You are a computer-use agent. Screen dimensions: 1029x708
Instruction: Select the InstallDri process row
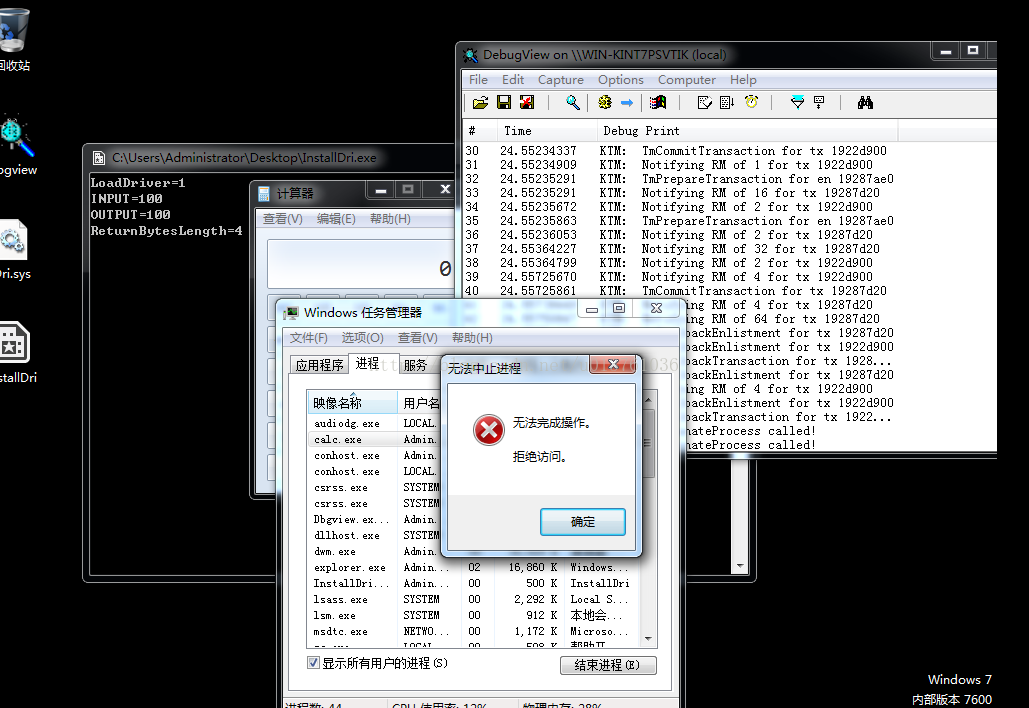pos(472,583)
